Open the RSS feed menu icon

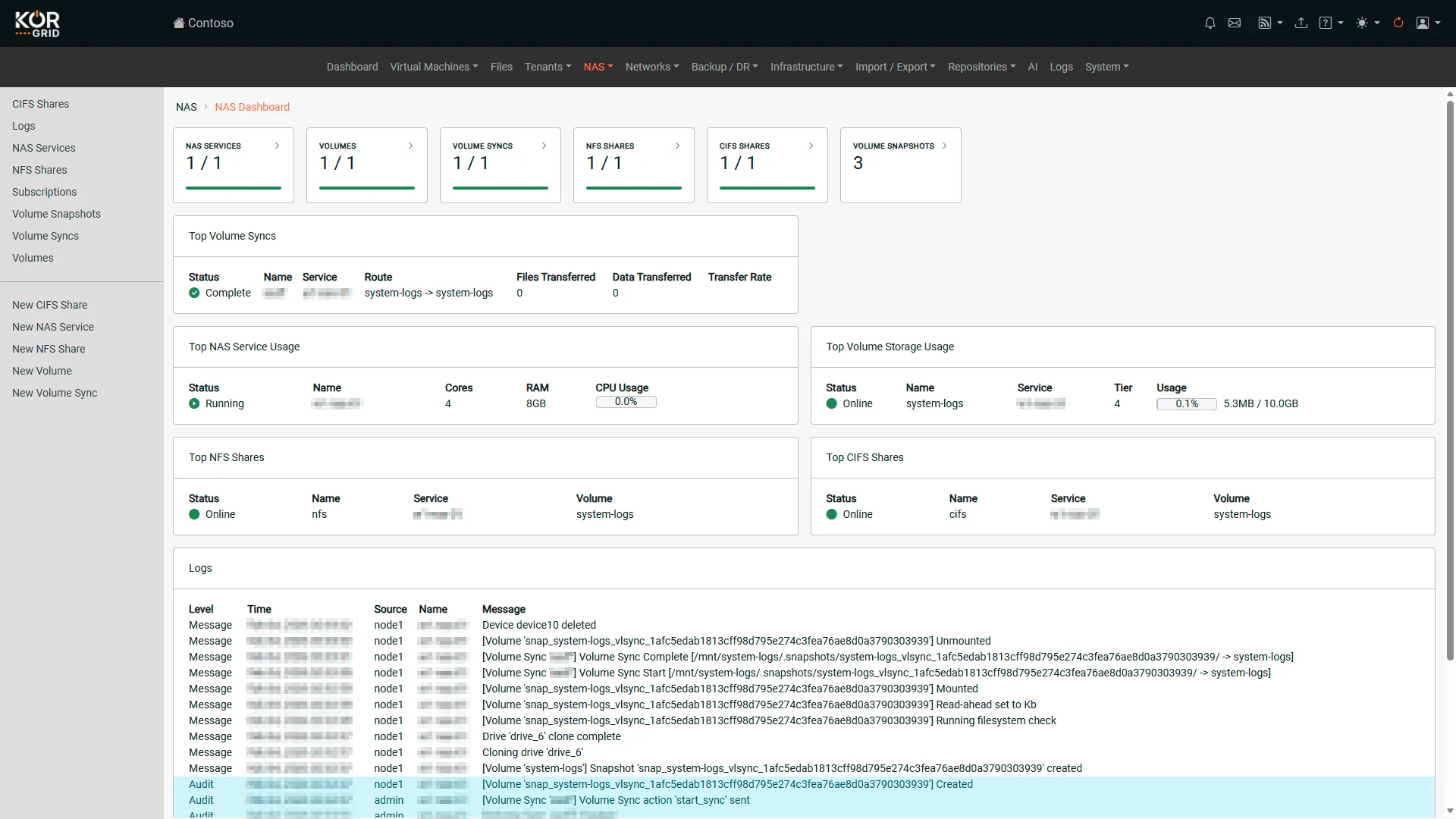tap(1270, 23)
